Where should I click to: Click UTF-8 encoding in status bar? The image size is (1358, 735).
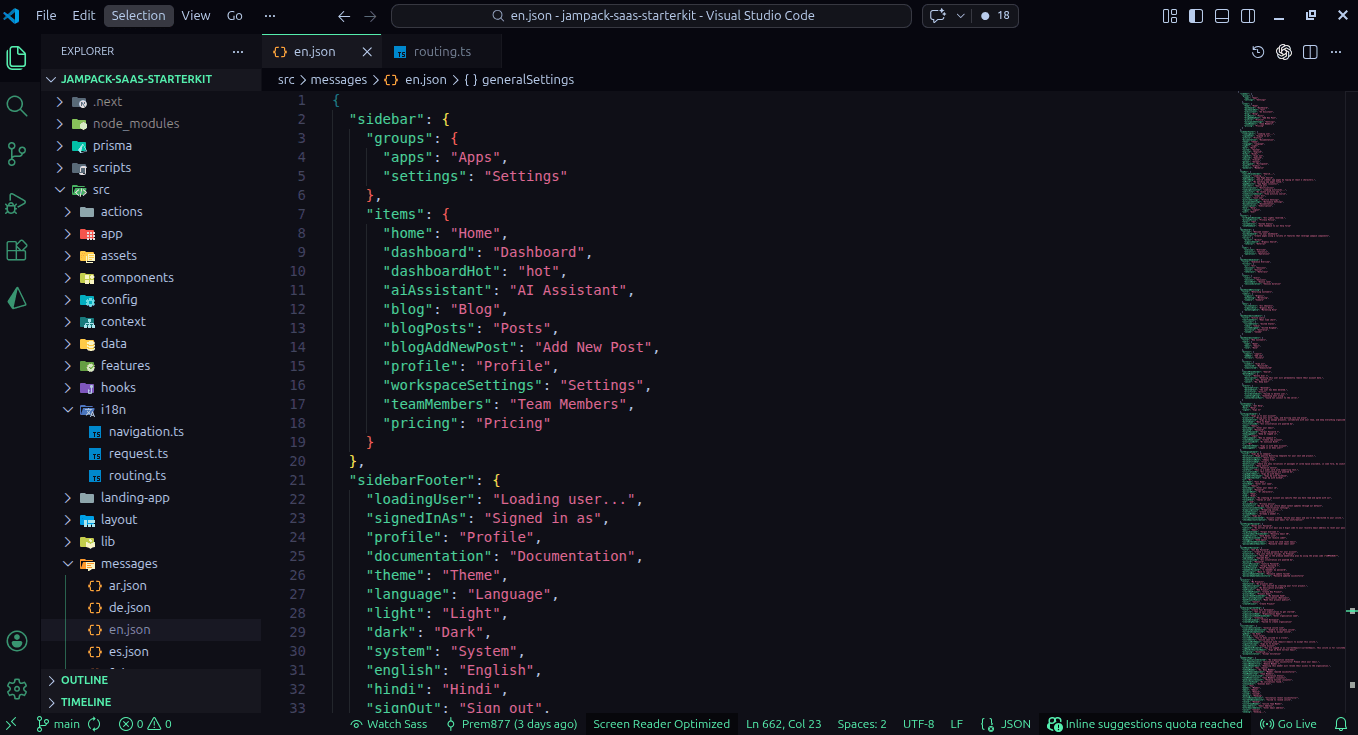918,724
